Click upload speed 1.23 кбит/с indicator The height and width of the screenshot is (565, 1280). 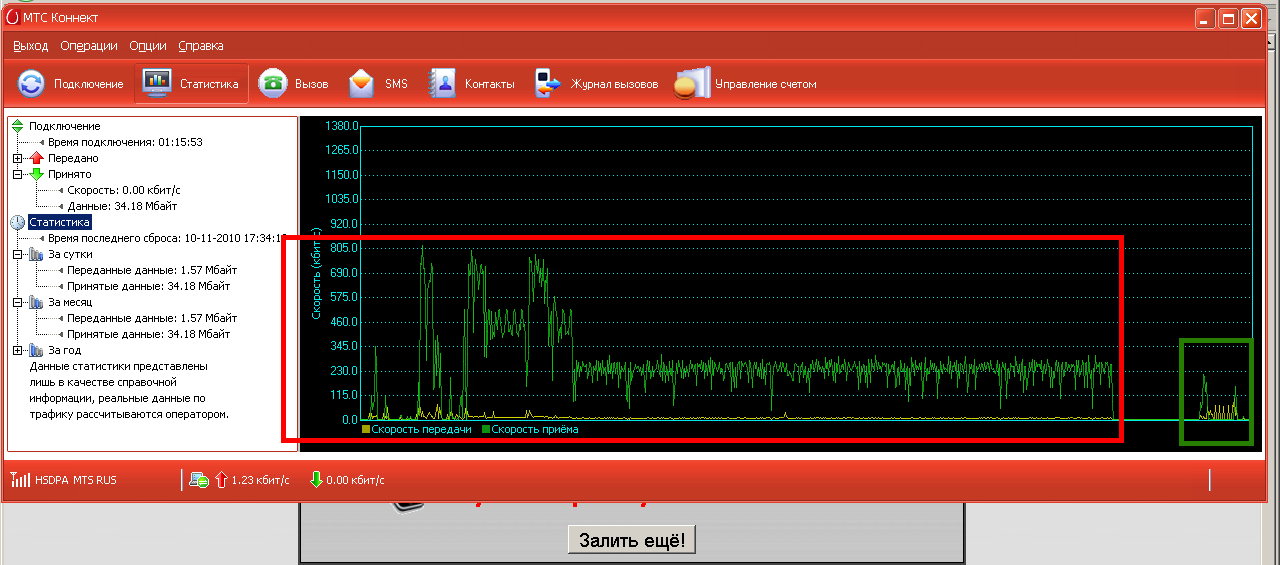(252, 480)
